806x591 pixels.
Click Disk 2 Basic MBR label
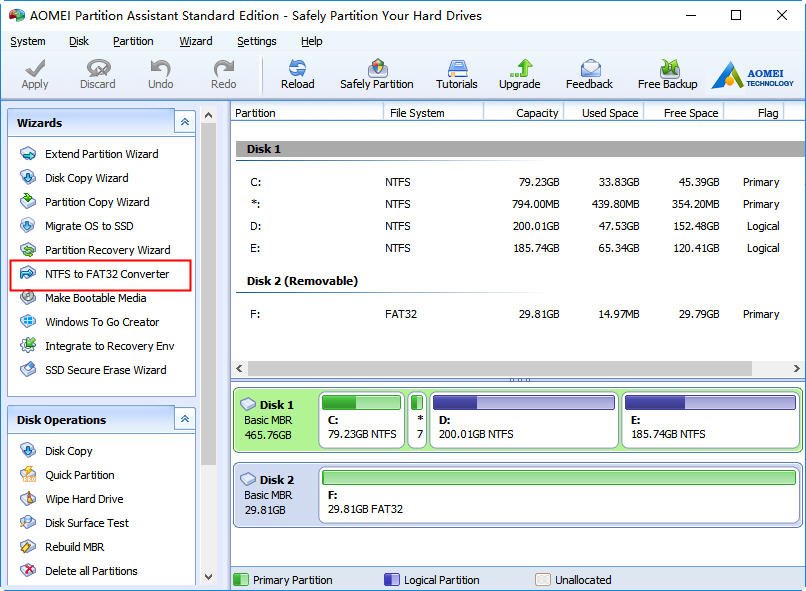[268, 495]
